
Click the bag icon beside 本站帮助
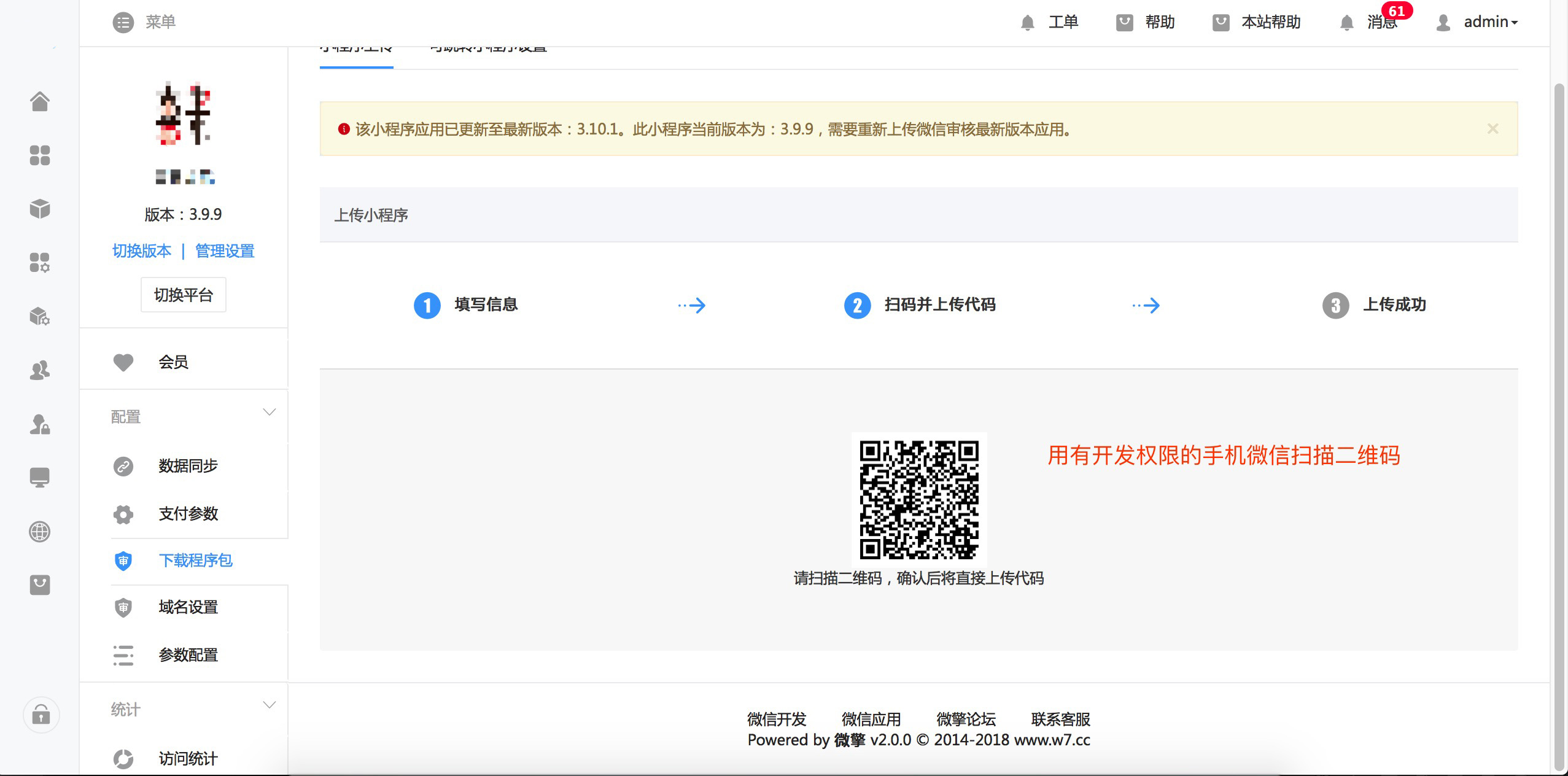(x=1221, y=23)
